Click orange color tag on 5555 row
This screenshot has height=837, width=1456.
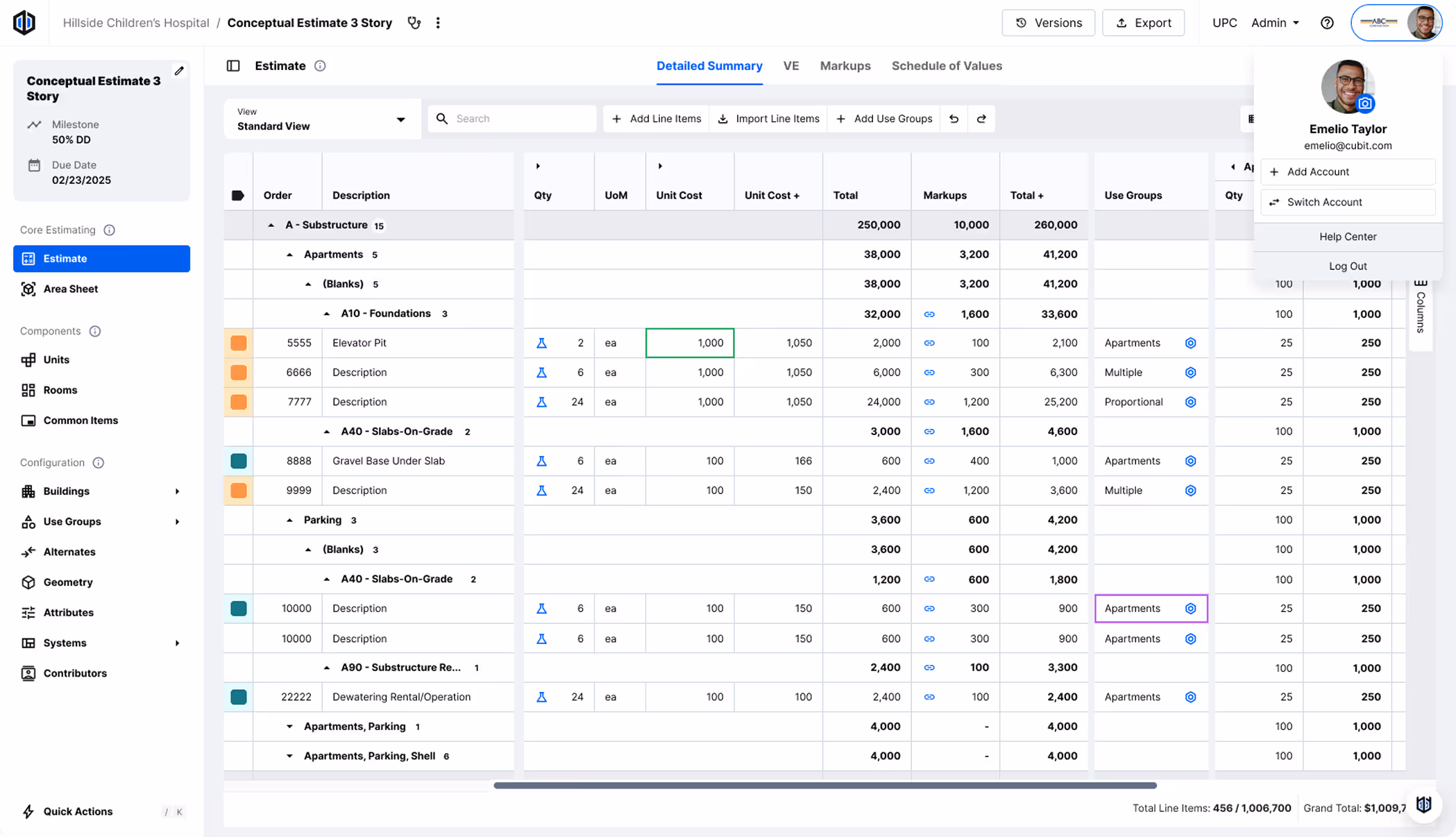pyautogui.click(x=238, y=343)
